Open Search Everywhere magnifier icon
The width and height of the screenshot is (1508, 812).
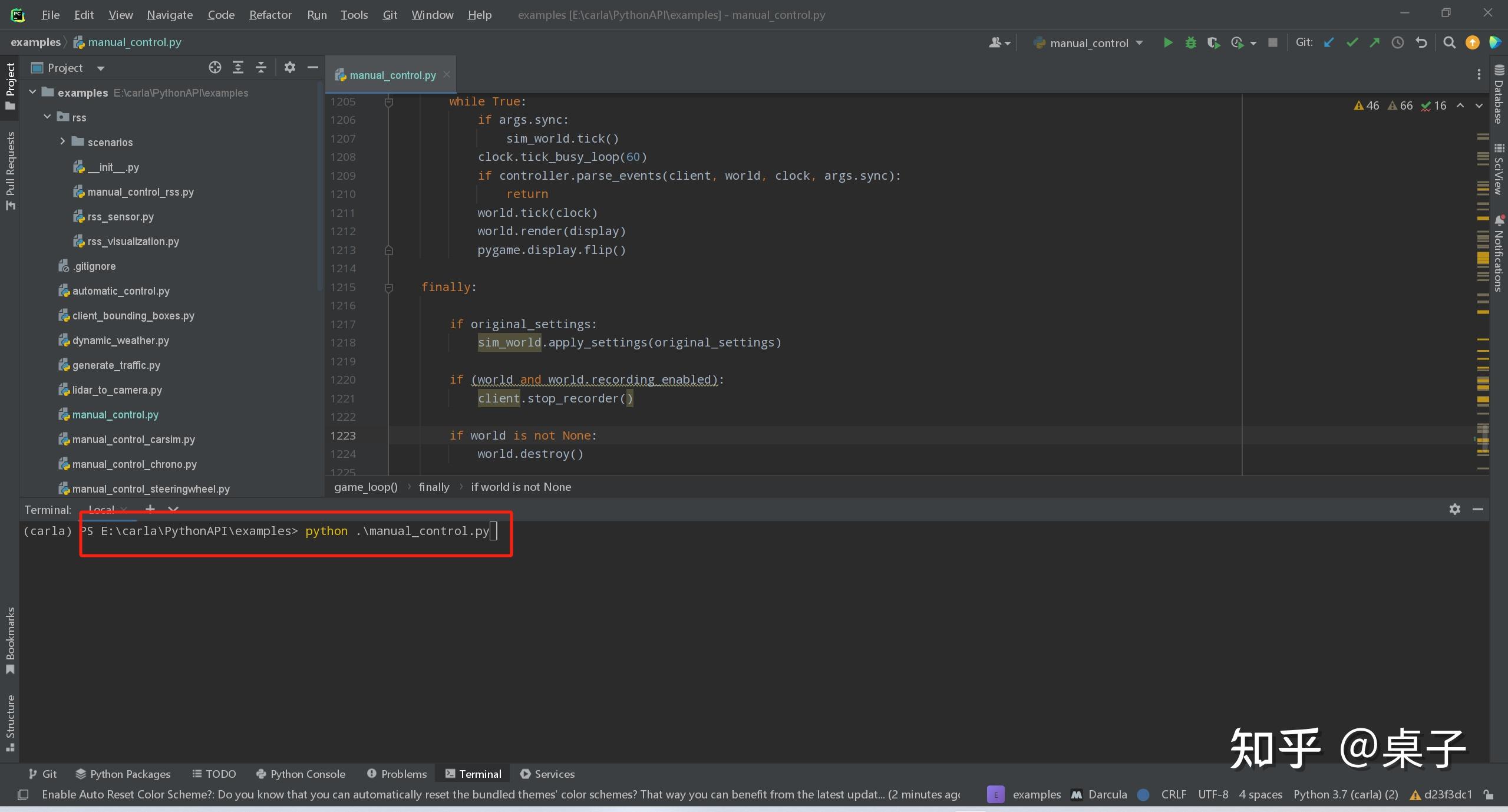pyautogui.click(x=1449, y=42)
